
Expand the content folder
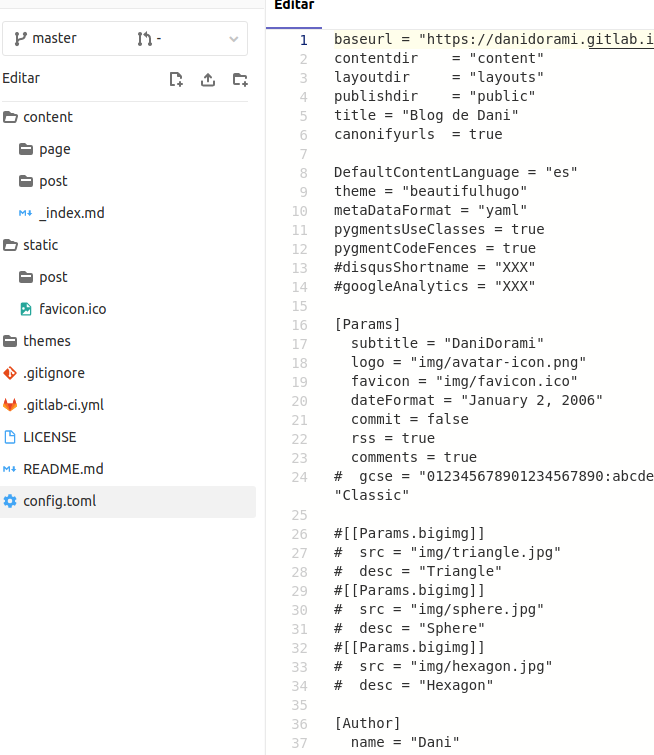click(47, 117)
